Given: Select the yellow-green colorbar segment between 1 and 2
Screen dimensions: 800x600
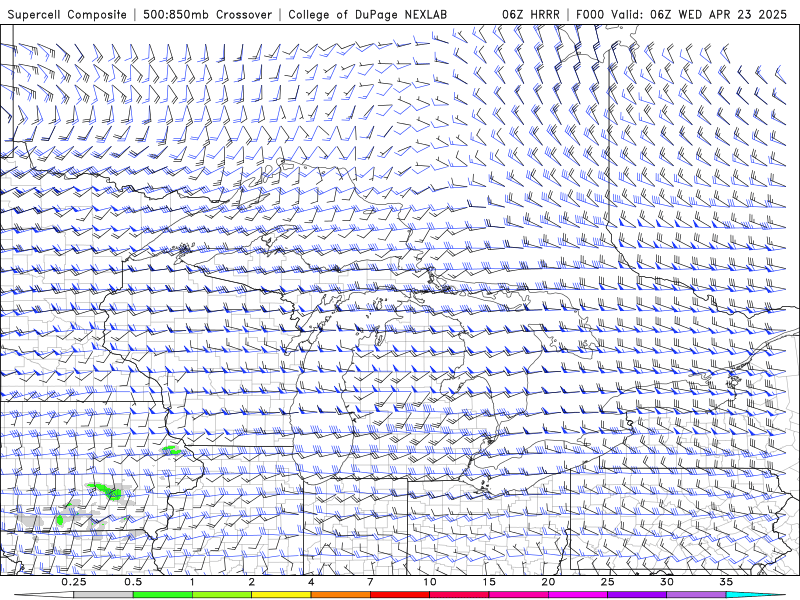Looking at the screenshot, I should click(222, 595).
